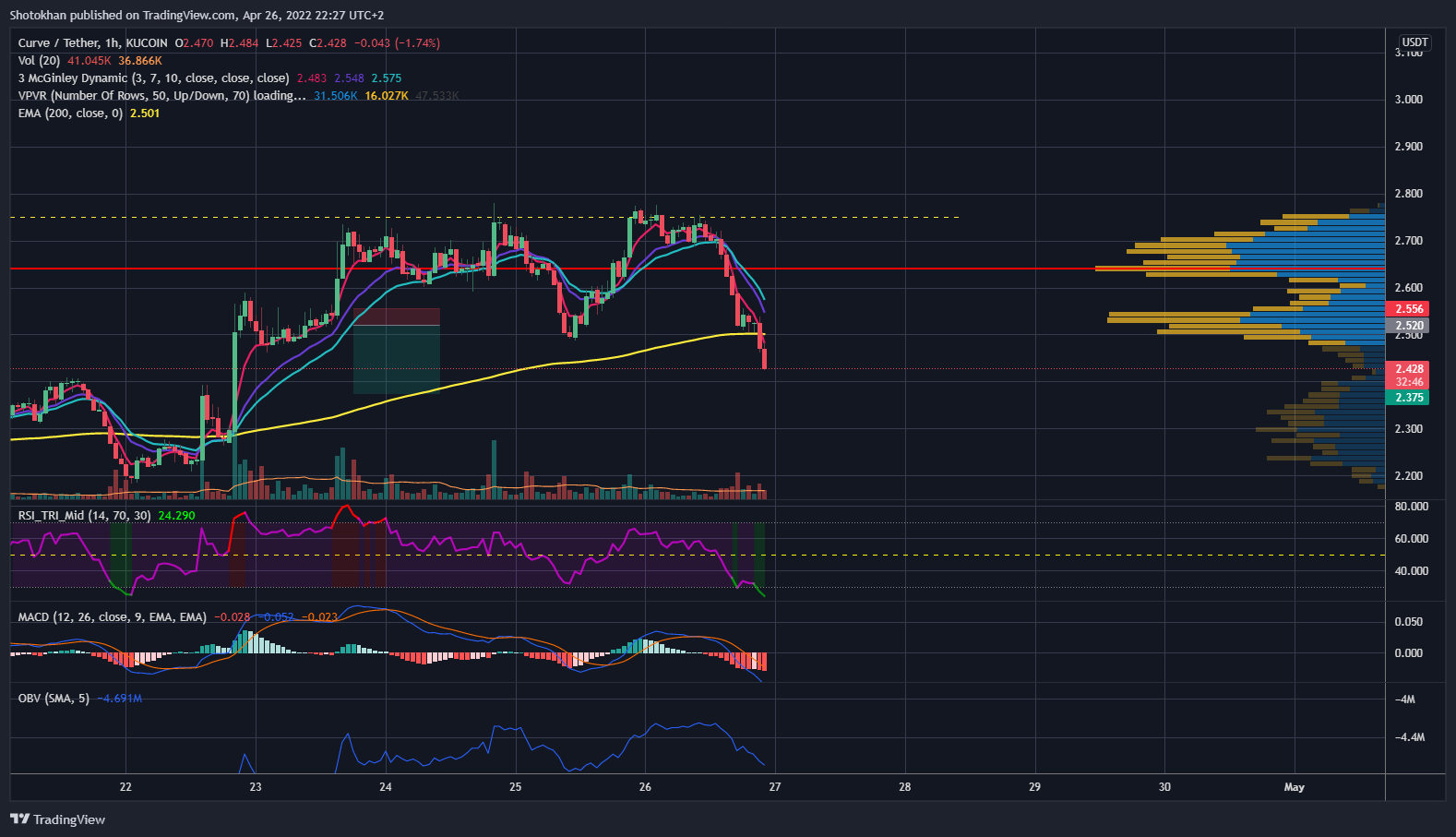Image resolution: width=1456 pixels, height=837 pixels.
Task: Click the grey 2.520 price label
Action: [1408, 326]
